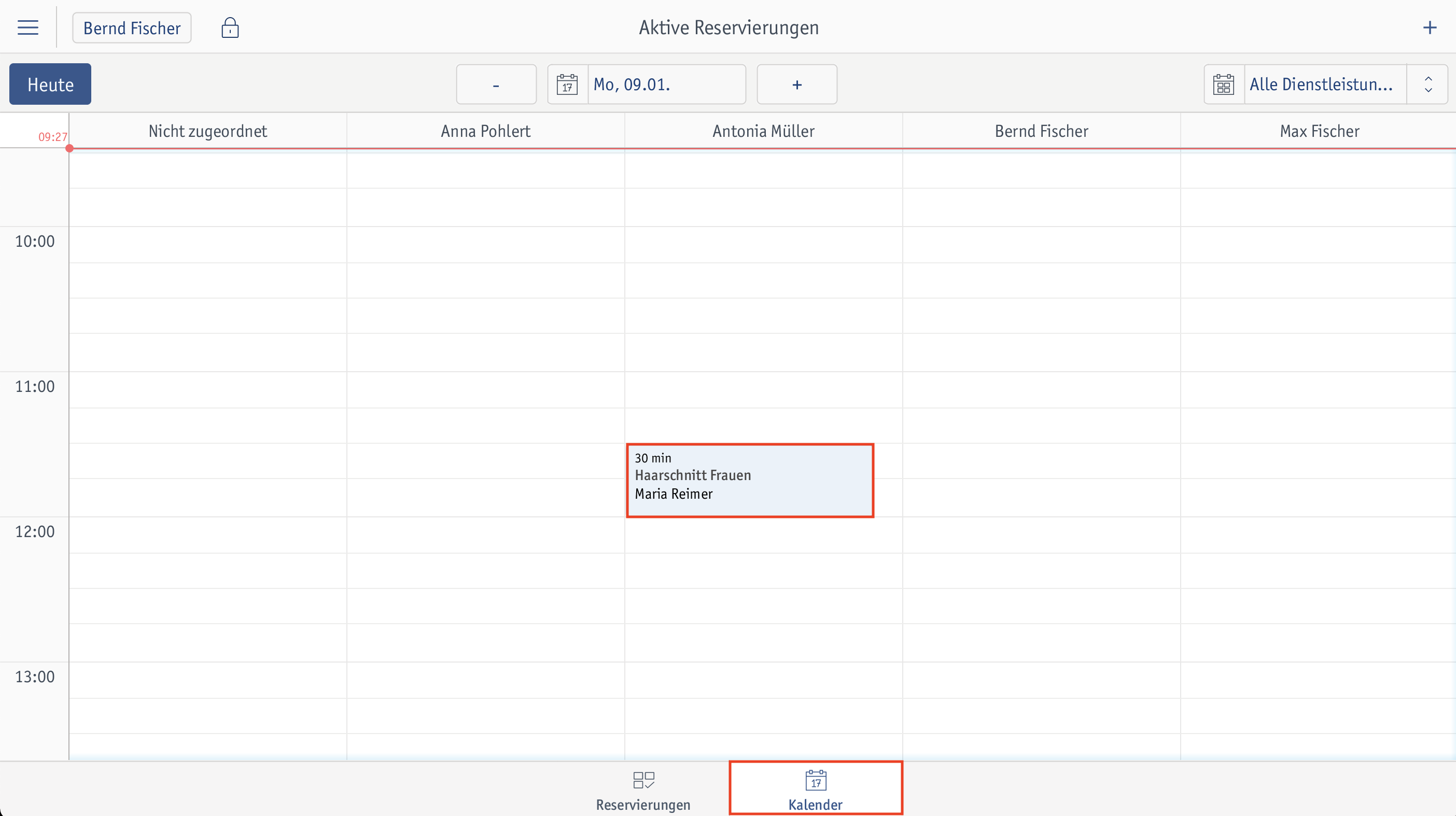The width and height of the screenshot is (1456, 816).
Task: Open the Maria Reimer Haarschnitt Frauen appointment
Action: click(750, 481)
